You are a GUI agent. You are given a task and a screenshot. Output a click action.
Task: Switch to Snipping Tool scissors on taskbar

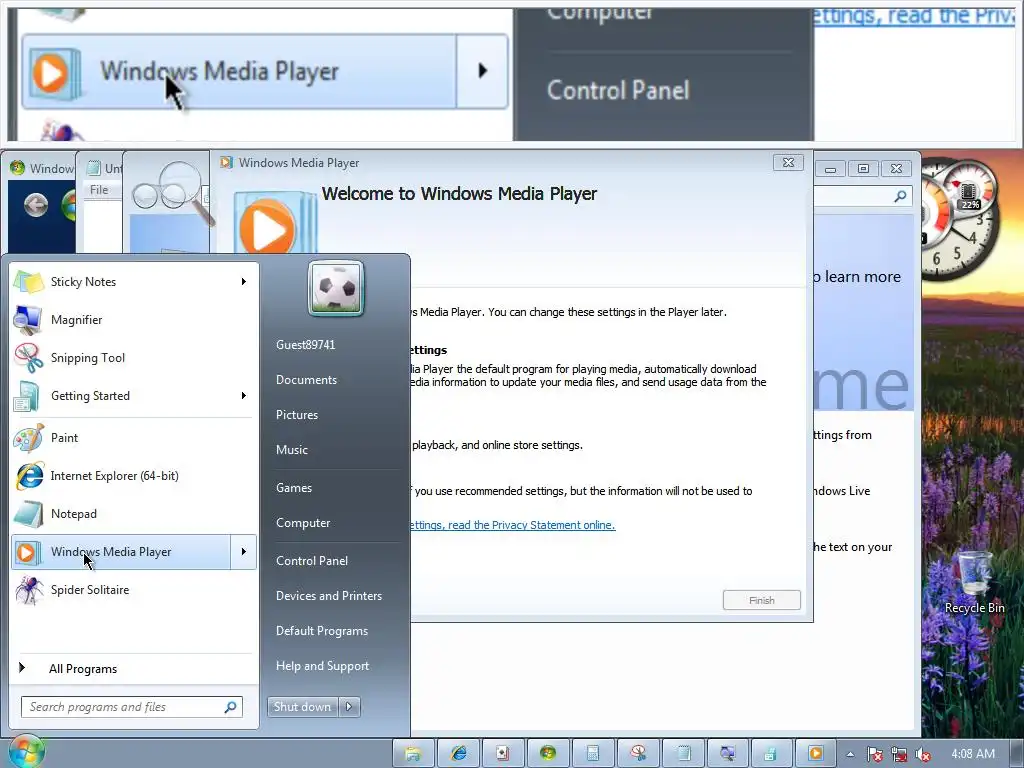[638, 754]
